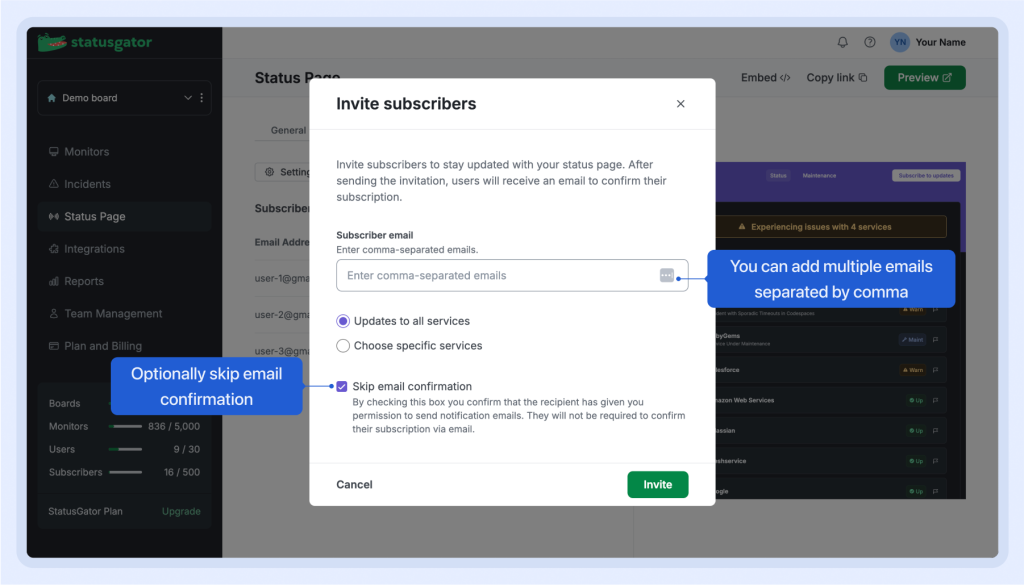Click the YN user avatar
This screenshot has width=1024, height=585.
[900, 42]
